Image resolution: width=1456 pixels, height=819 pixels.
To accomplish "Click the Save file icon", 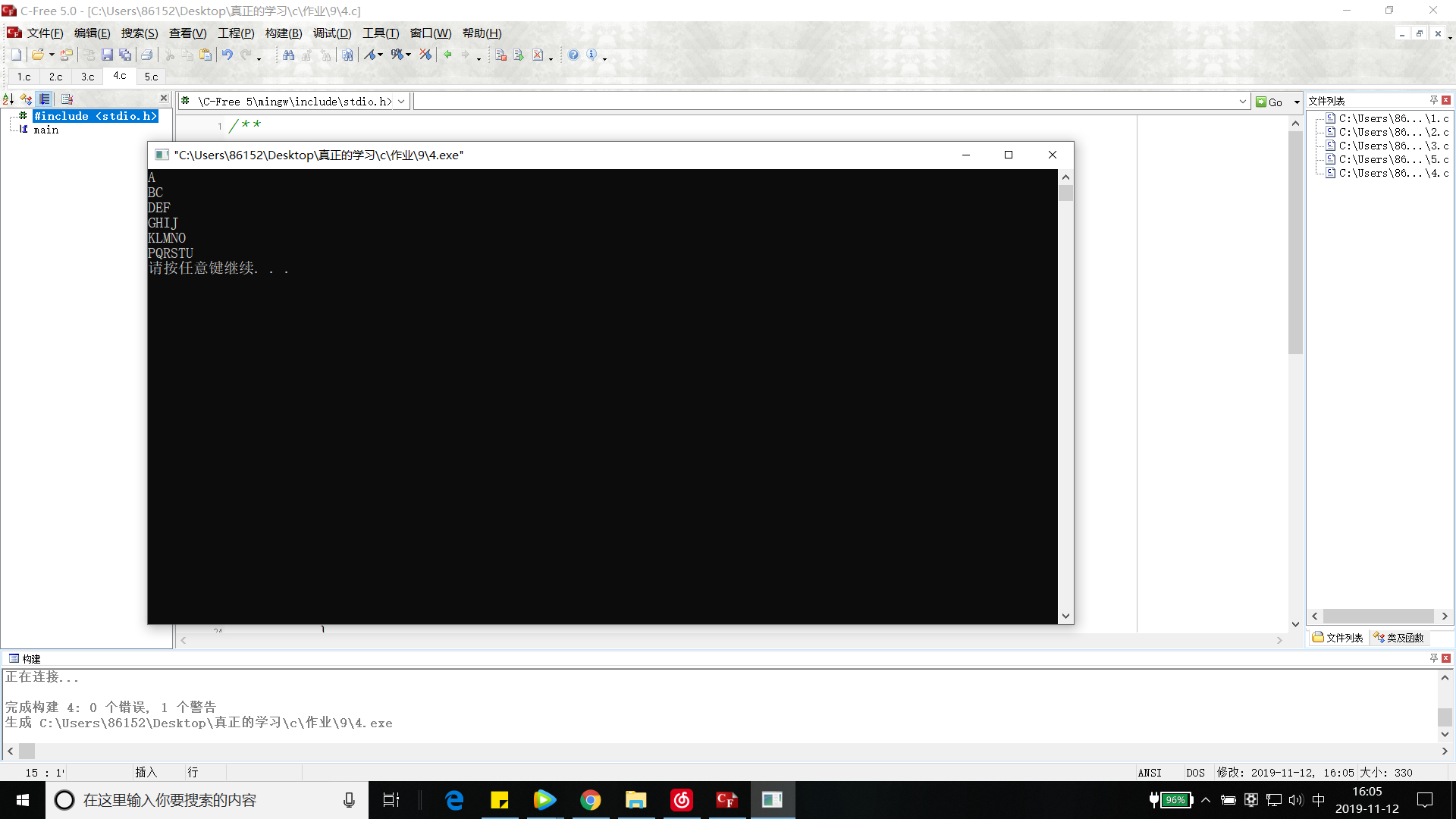I will [x=107, y=55].
